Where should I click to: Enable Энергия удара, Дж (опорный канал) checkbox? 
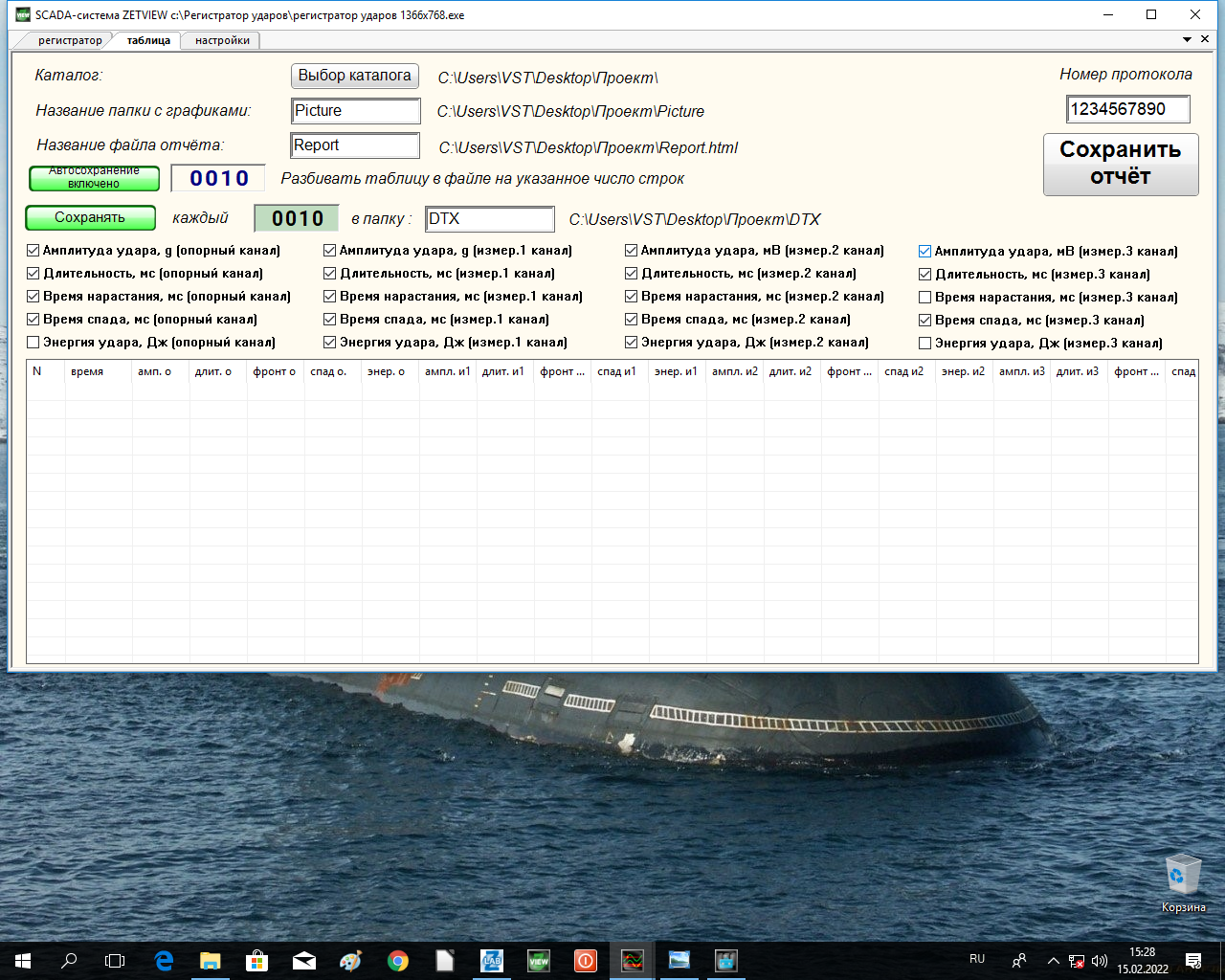coord(33,343)
